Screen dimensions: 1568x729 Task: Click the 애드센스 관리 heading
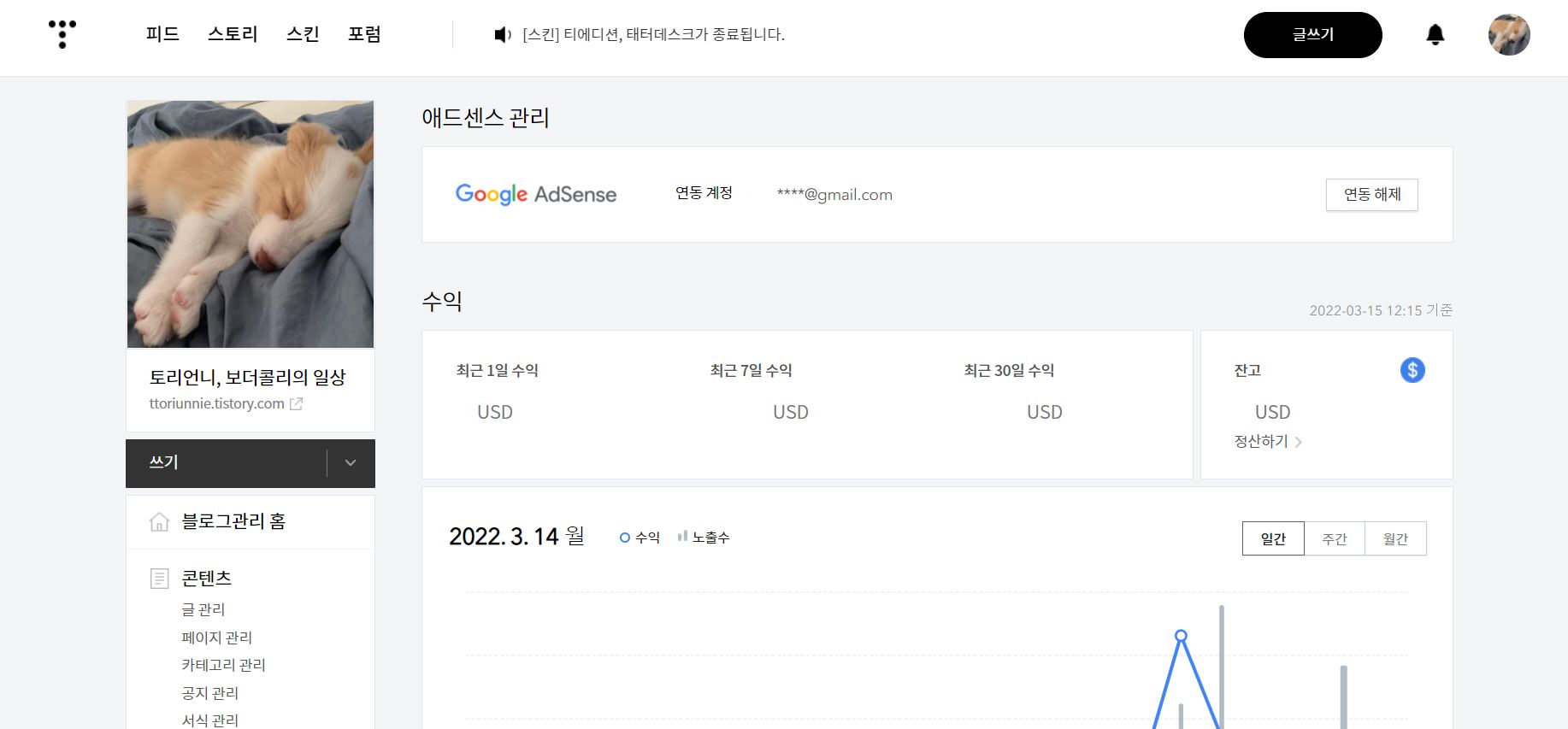[x=486, y=118]
